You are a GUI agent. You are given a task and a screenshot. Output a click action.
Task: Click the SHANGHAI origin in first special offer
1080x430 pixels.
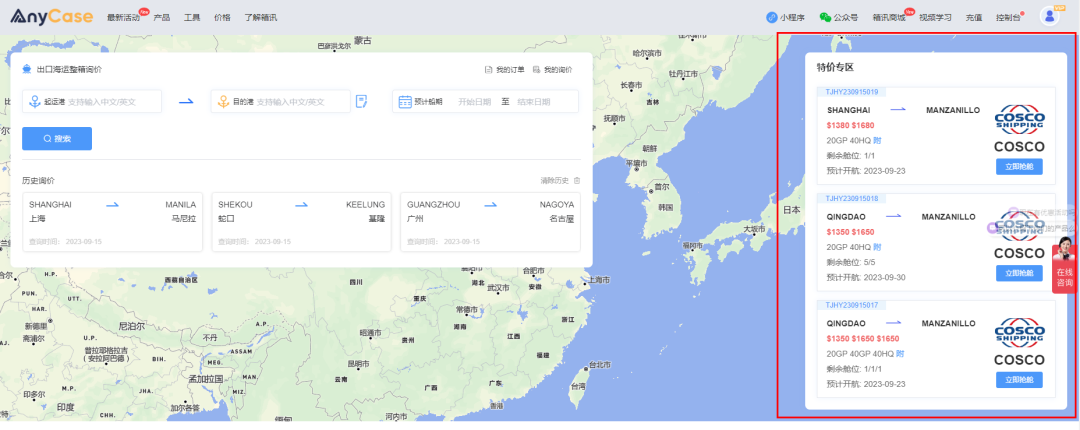(849, 110)
